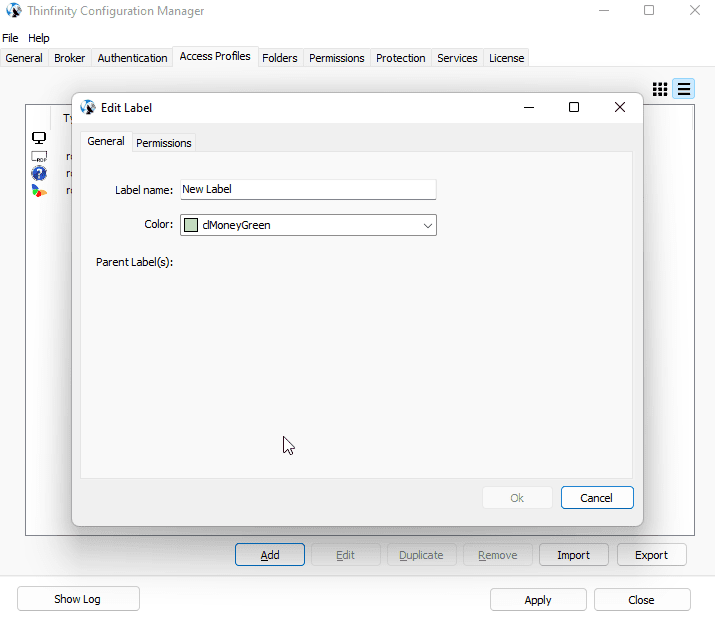
Task: Click the Export button
Action: coord(651,555)
